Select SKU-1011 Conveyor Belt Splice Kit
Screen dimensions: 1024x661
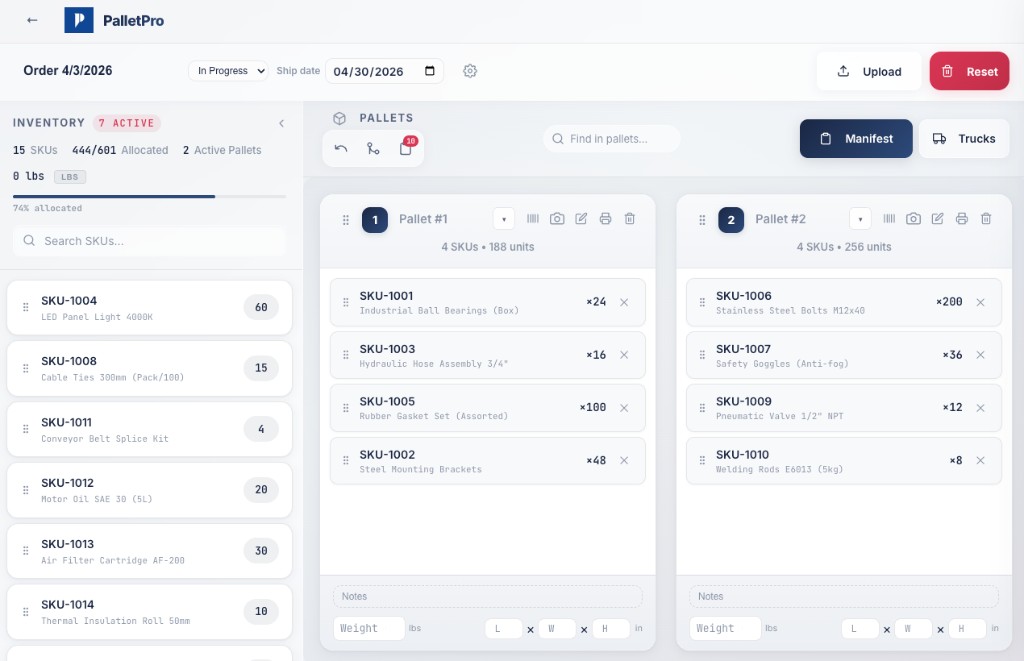tap(150, 429)
